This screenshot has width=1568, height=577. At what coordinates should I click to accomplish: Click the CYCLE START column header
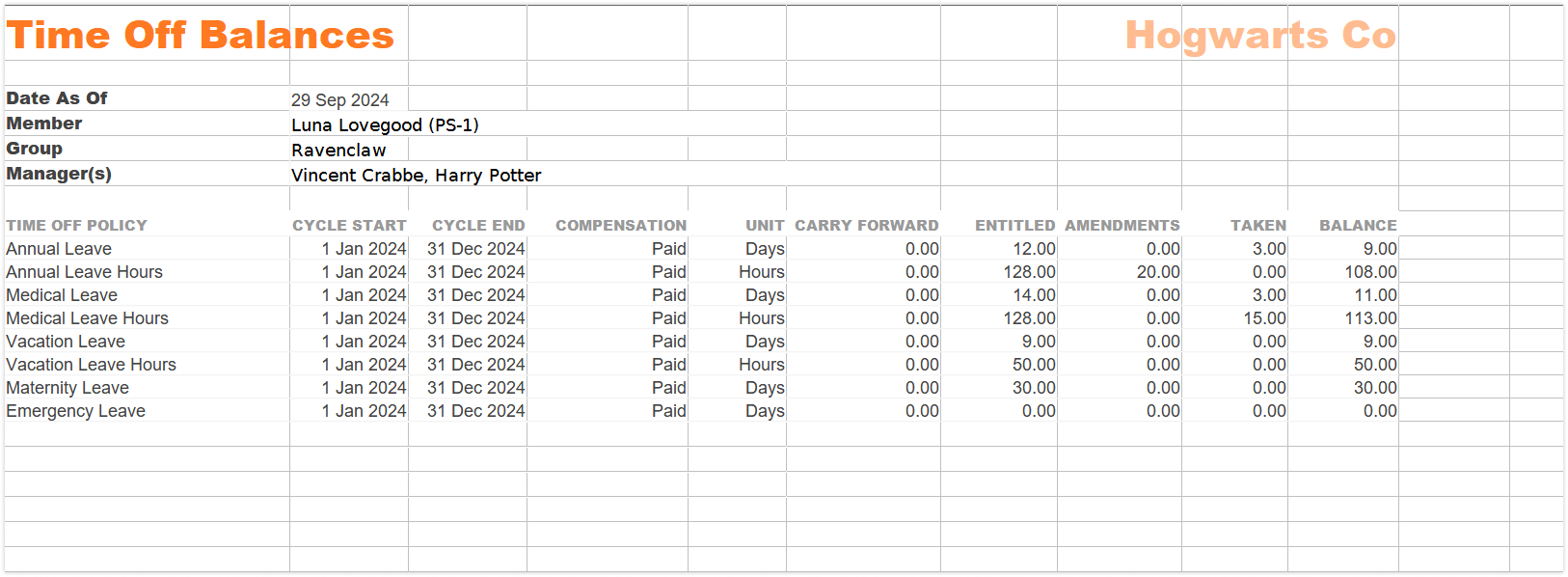coord(349,225)
